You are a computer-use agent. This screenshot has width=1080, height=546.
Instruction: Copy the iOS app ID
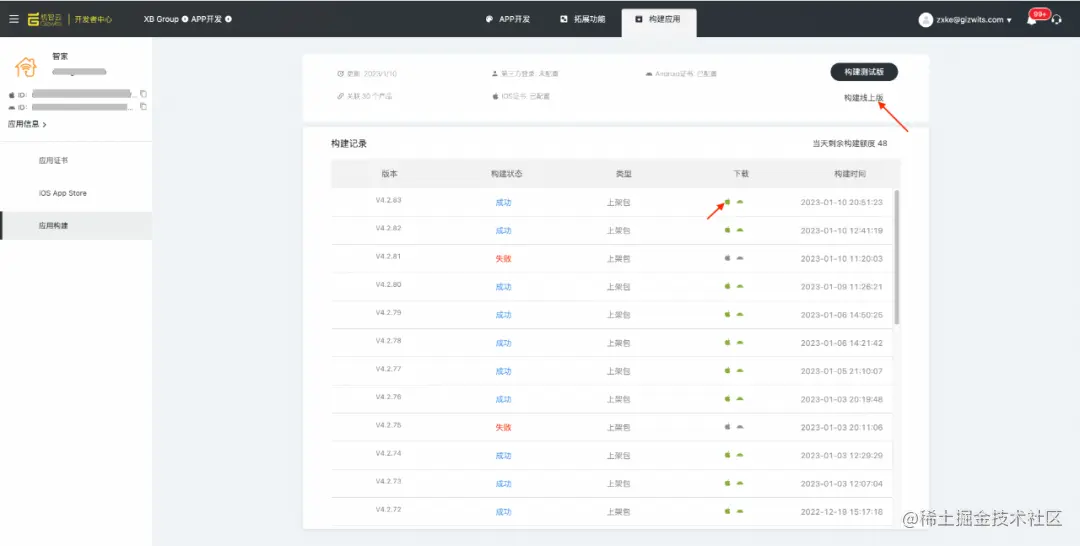(x=143, y=94)
